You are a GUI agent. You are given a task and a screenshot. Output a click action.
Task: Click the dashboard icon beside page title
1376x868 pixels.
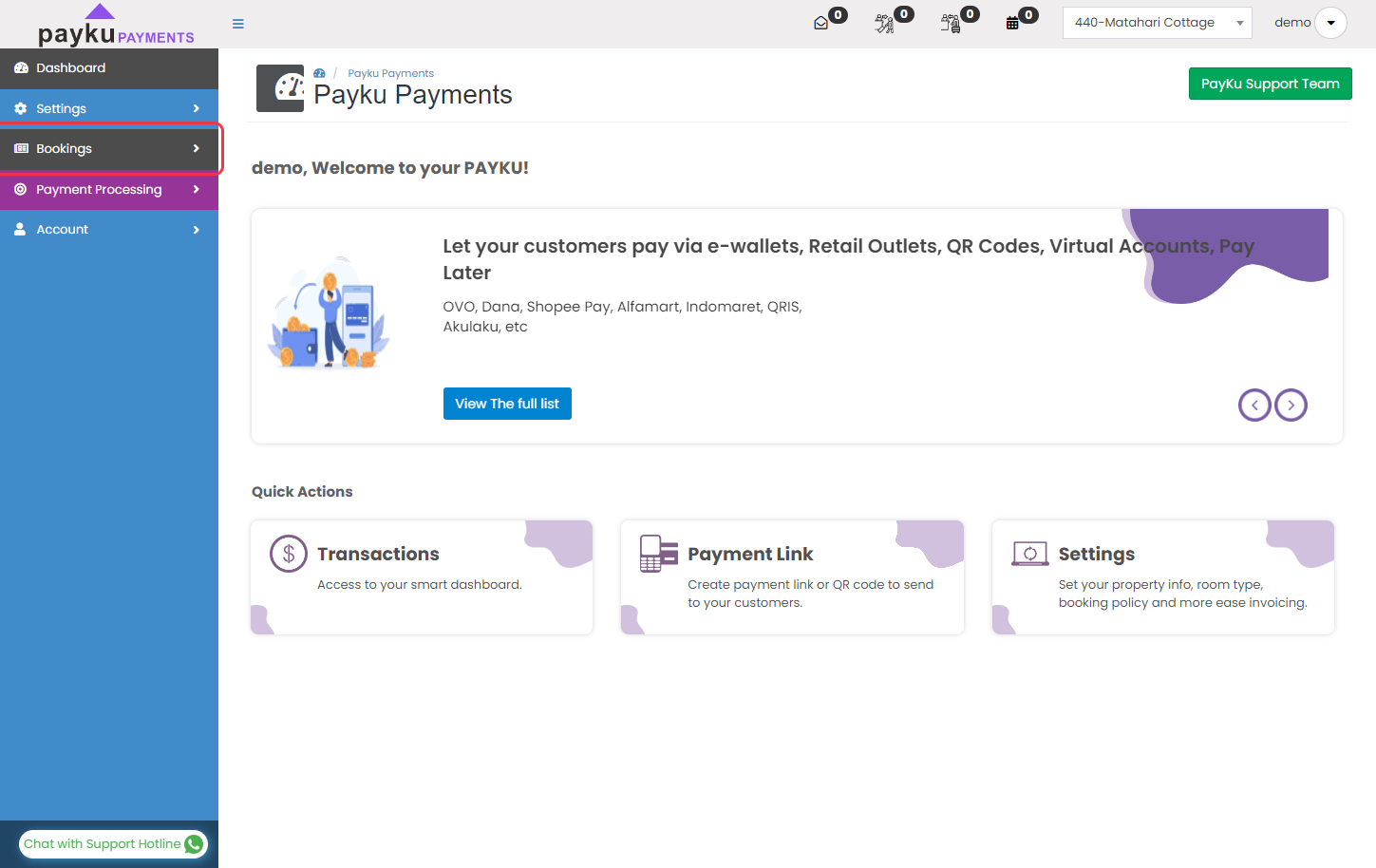point(280,88)
